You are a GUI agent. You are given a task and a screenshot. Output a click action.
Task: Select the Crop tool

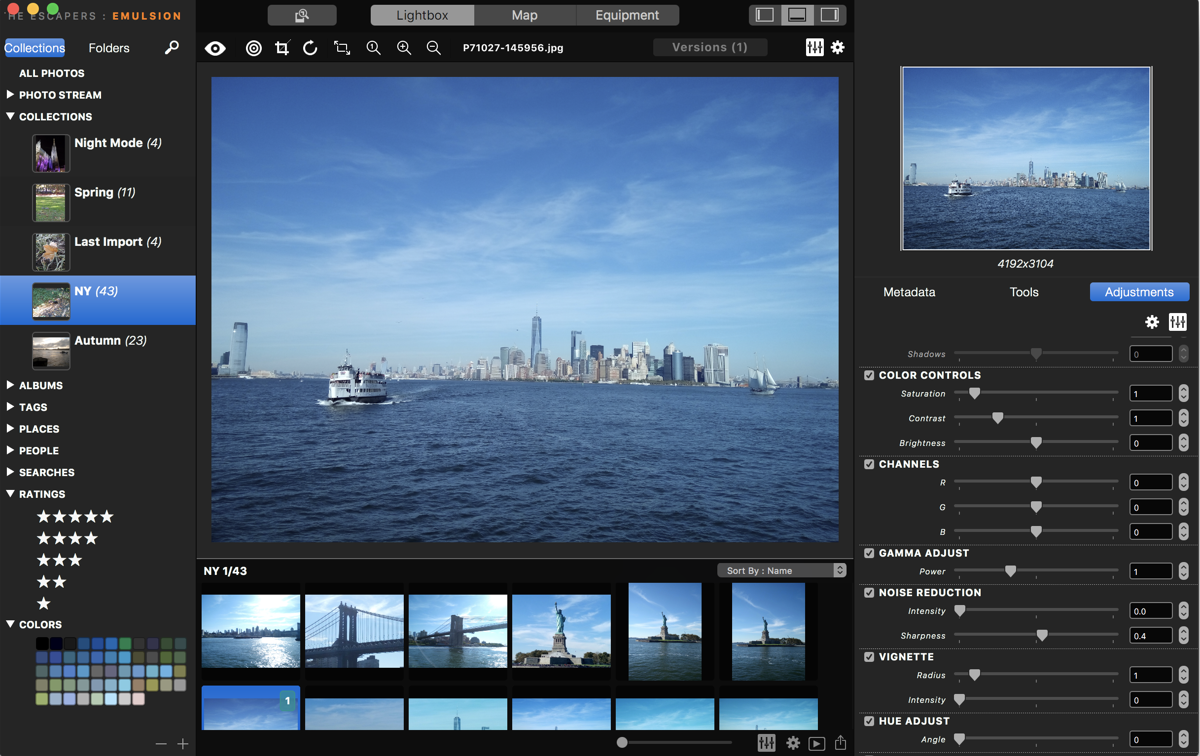tap(282, 48)
